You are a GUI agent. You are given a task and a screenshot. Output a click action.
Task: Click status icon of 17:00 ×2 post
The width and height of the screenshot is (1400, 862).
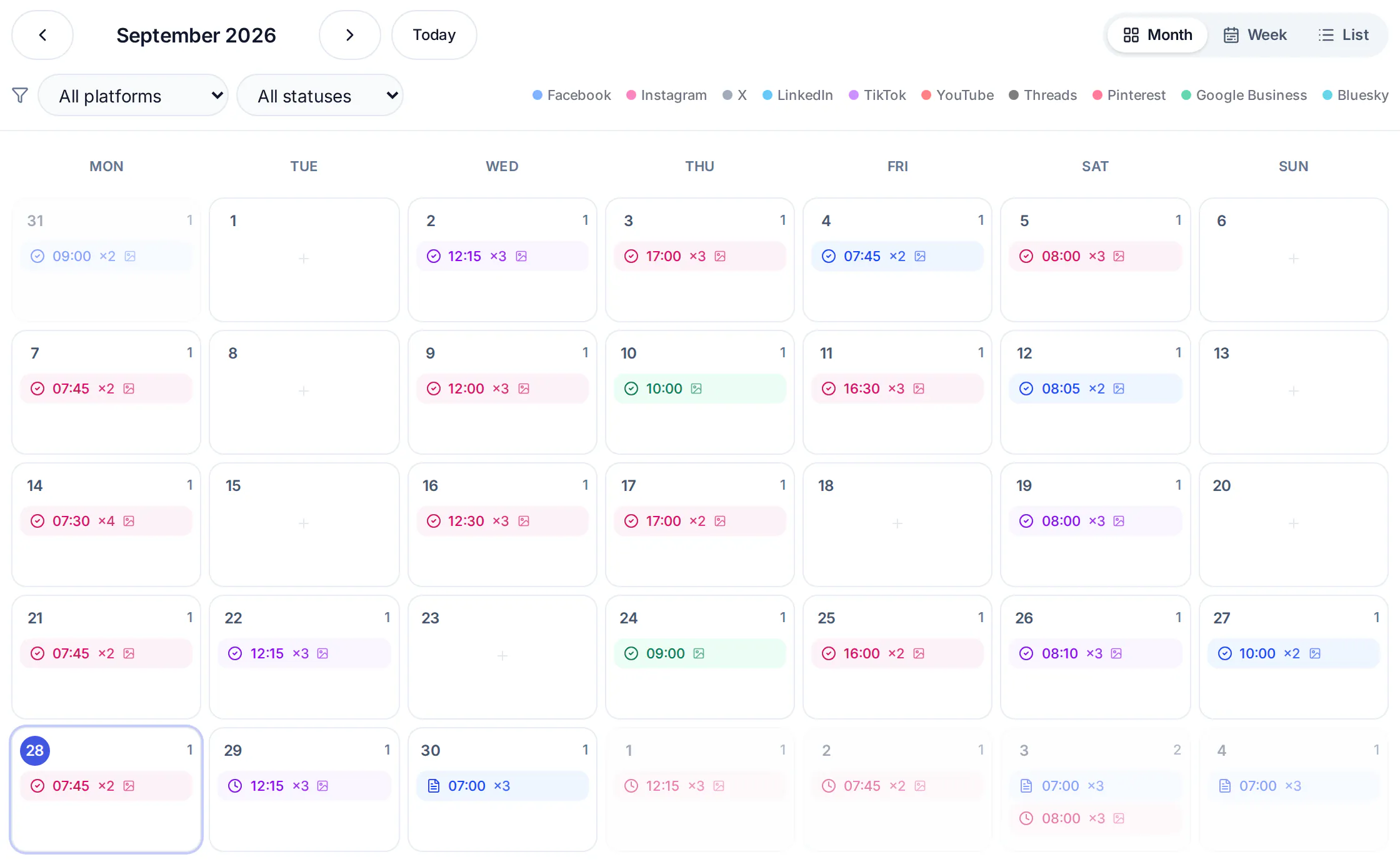pyautogui.click(x=631, y=521)
